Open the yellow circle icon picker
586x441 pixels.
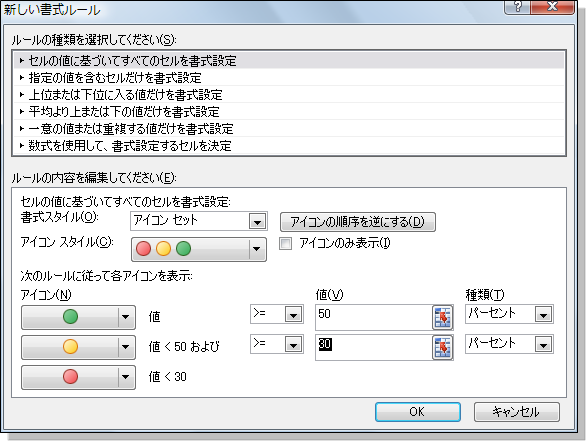[78, 347]
